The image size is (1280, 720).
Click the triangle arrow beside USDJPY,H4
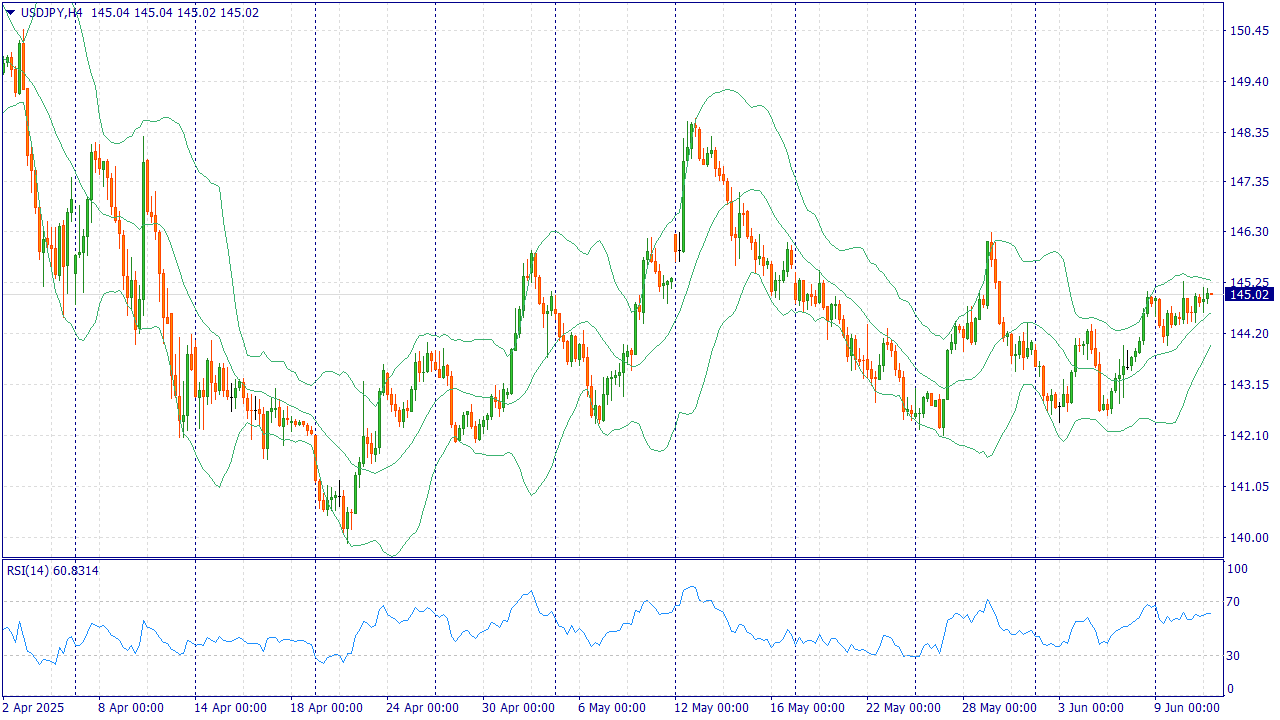(x=10, y=13)
